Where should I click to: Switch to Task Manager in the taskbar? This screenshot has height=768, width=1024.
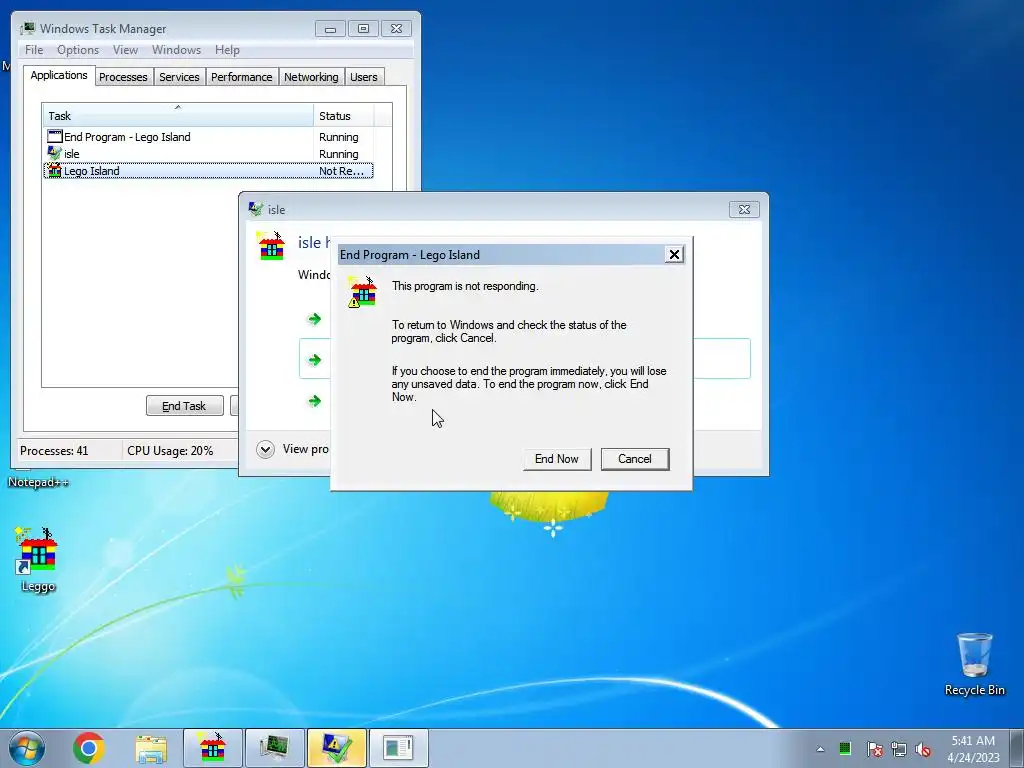click(275, 748)
